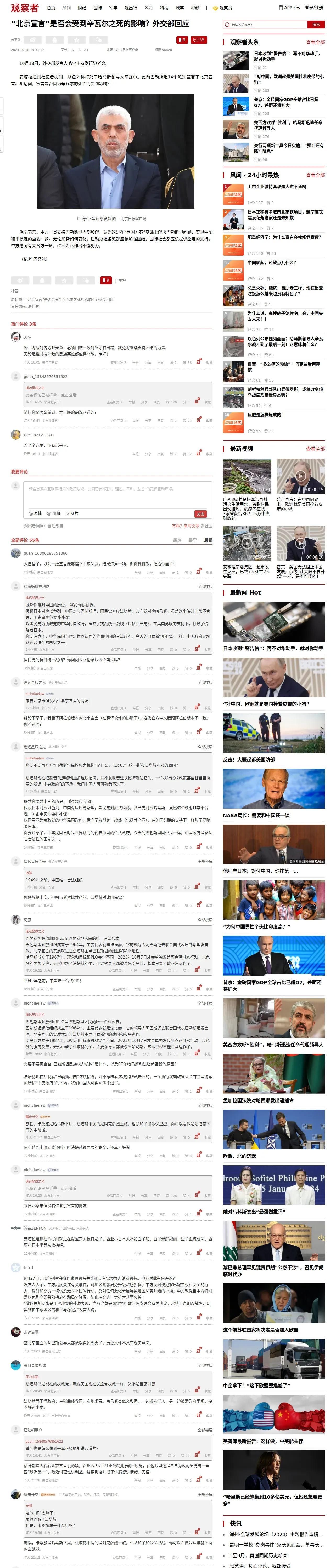Open 风闻 in the top navigation
This screenshot has height=1568, width=336.
click(66, 8)
